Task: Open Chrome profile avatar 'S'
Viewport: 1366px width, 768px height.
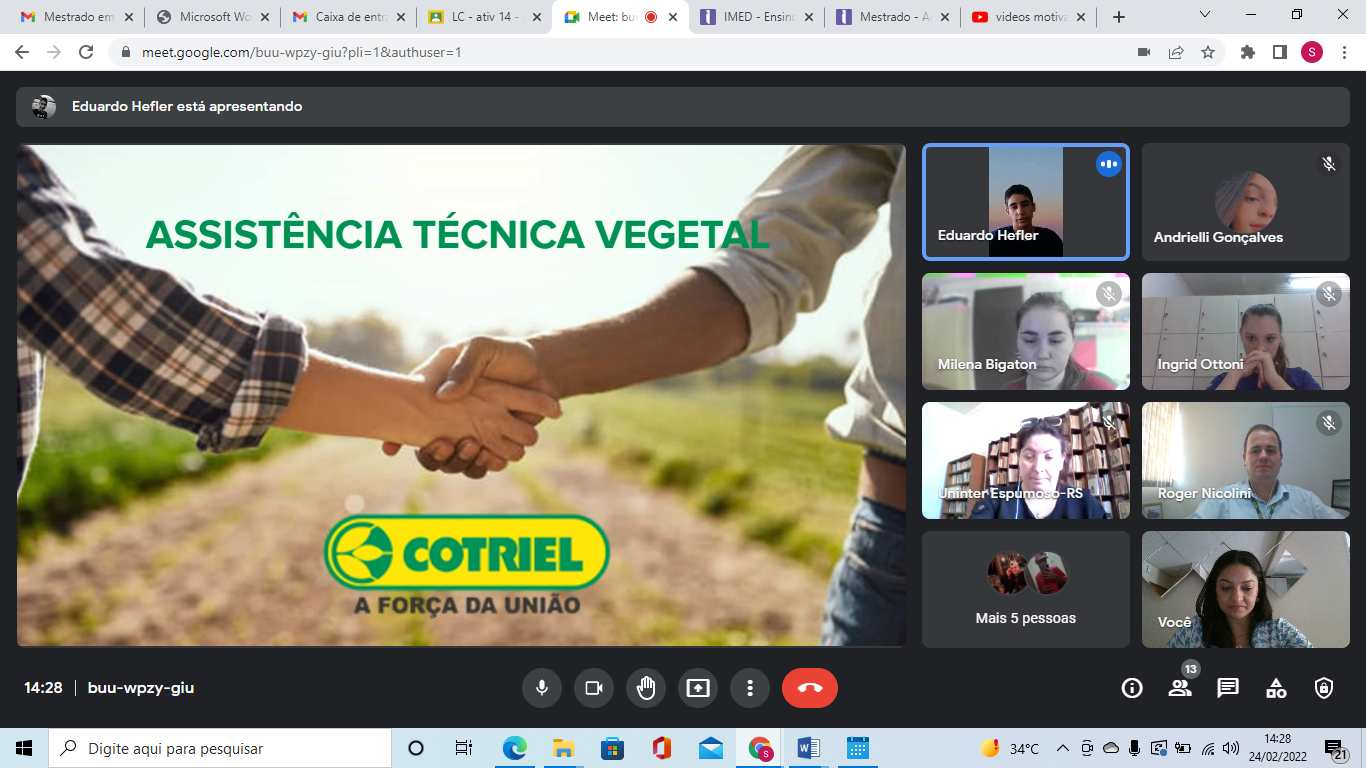Action: 1312,52
